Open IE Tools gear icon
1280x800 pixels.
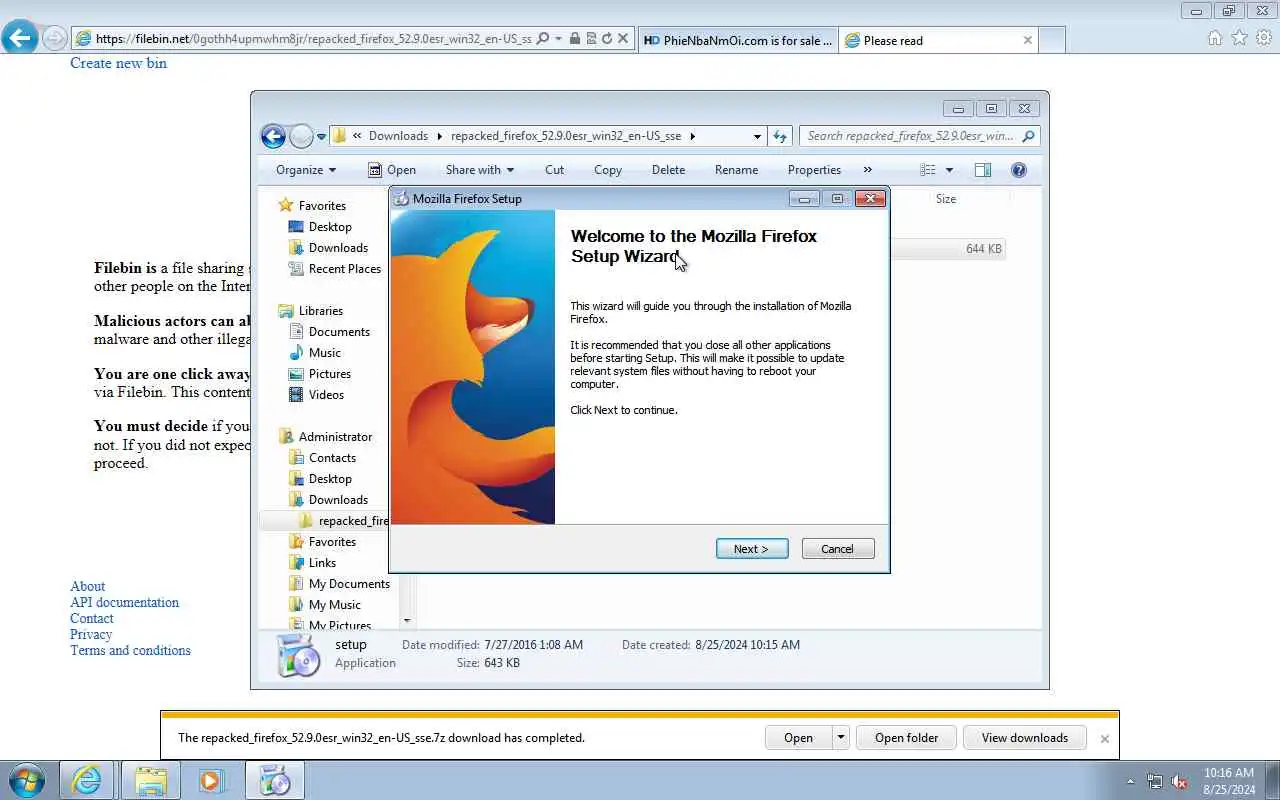pos(1263,38)
